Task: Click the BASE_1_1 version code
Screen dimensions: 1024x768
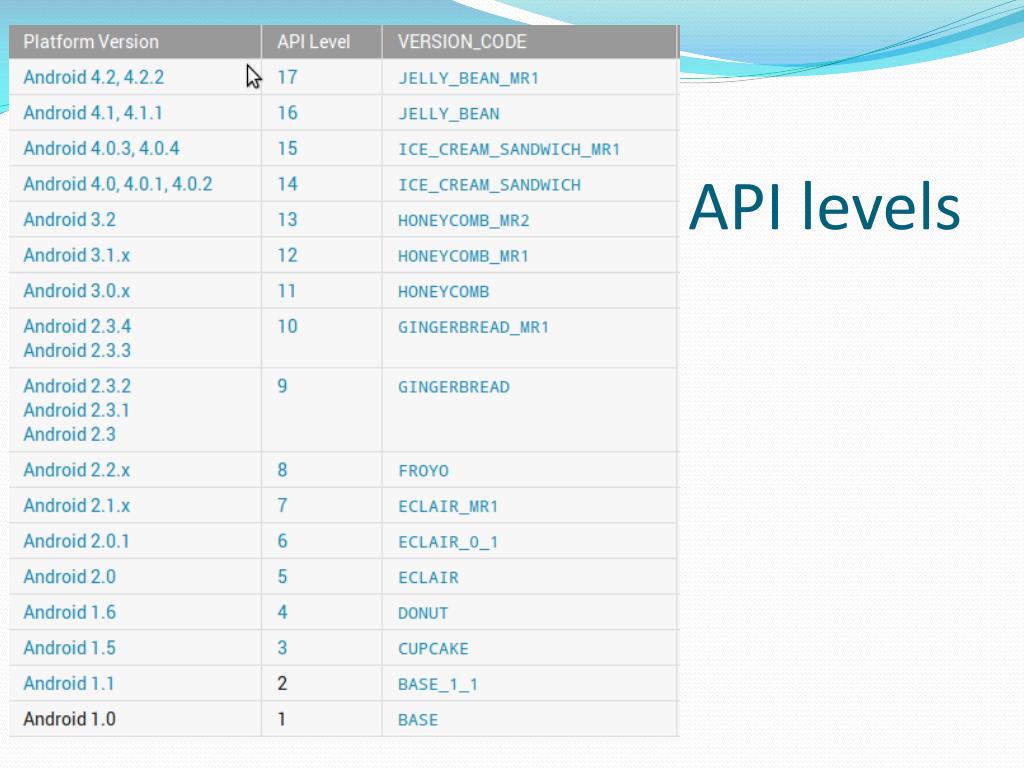Action: point(438,684)
